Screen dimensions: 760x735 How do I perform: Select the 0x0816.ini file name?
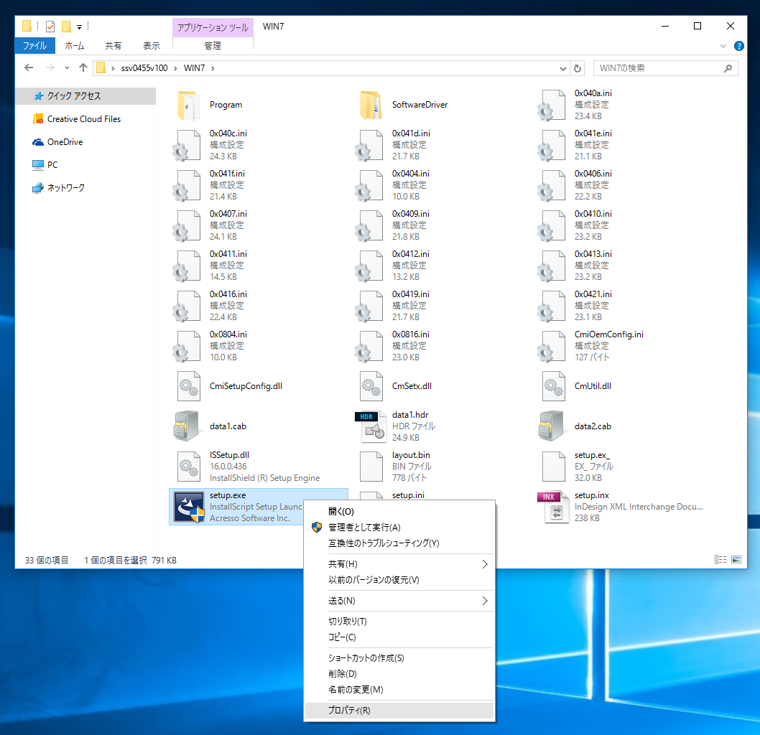(x=411, y=335)
